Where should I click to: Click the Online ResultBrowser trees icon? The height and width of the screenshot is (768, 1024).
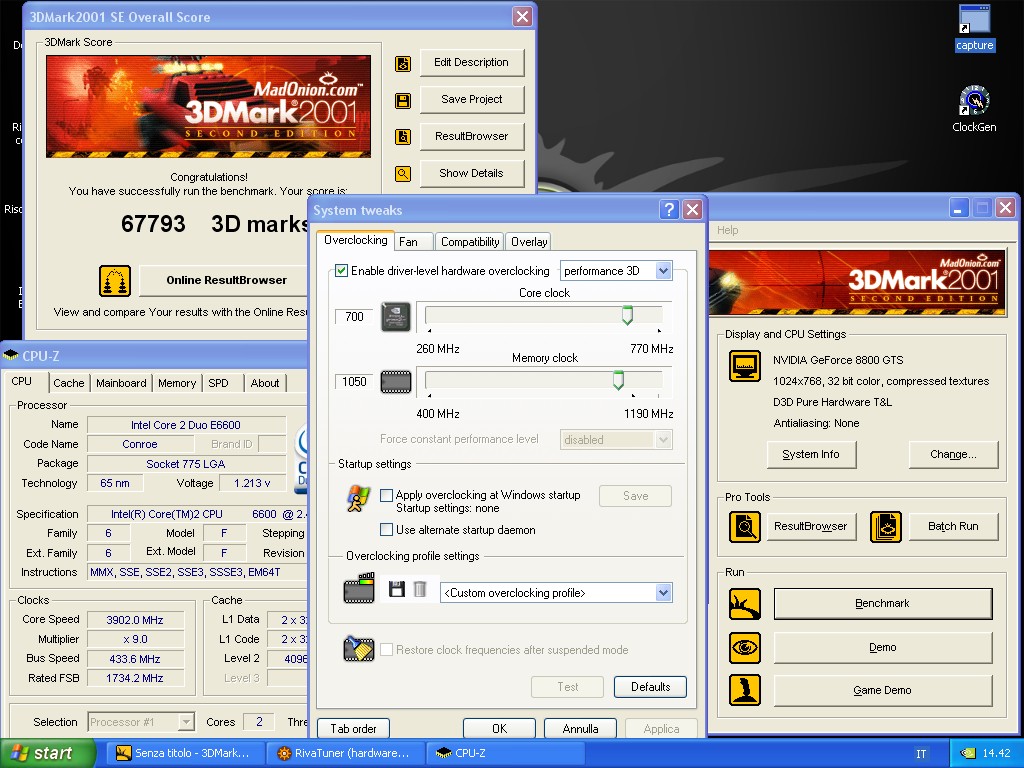(x=115, y=281)
